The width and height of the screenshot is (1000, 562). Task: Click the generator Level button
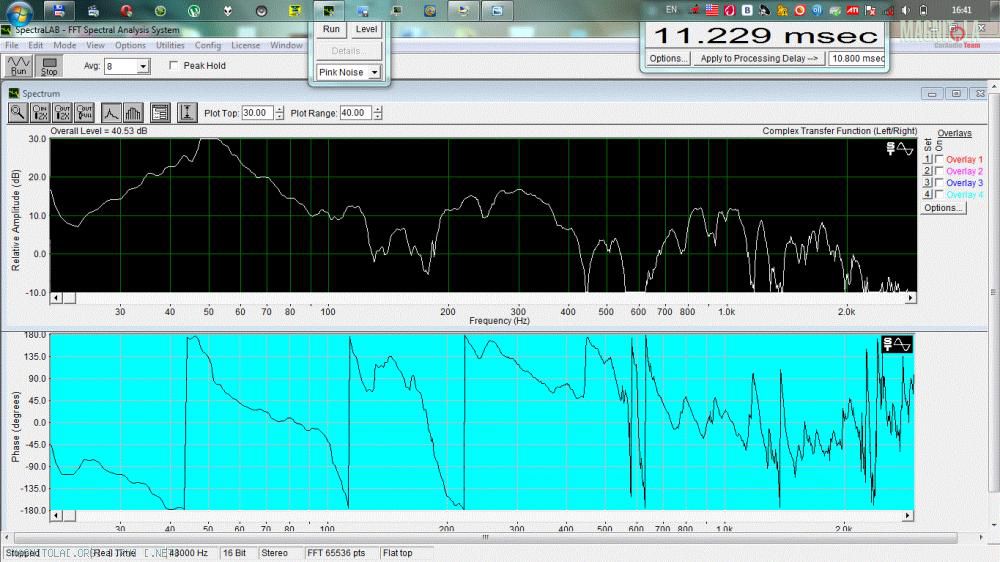pyautogui.click(x=366, y=29)
